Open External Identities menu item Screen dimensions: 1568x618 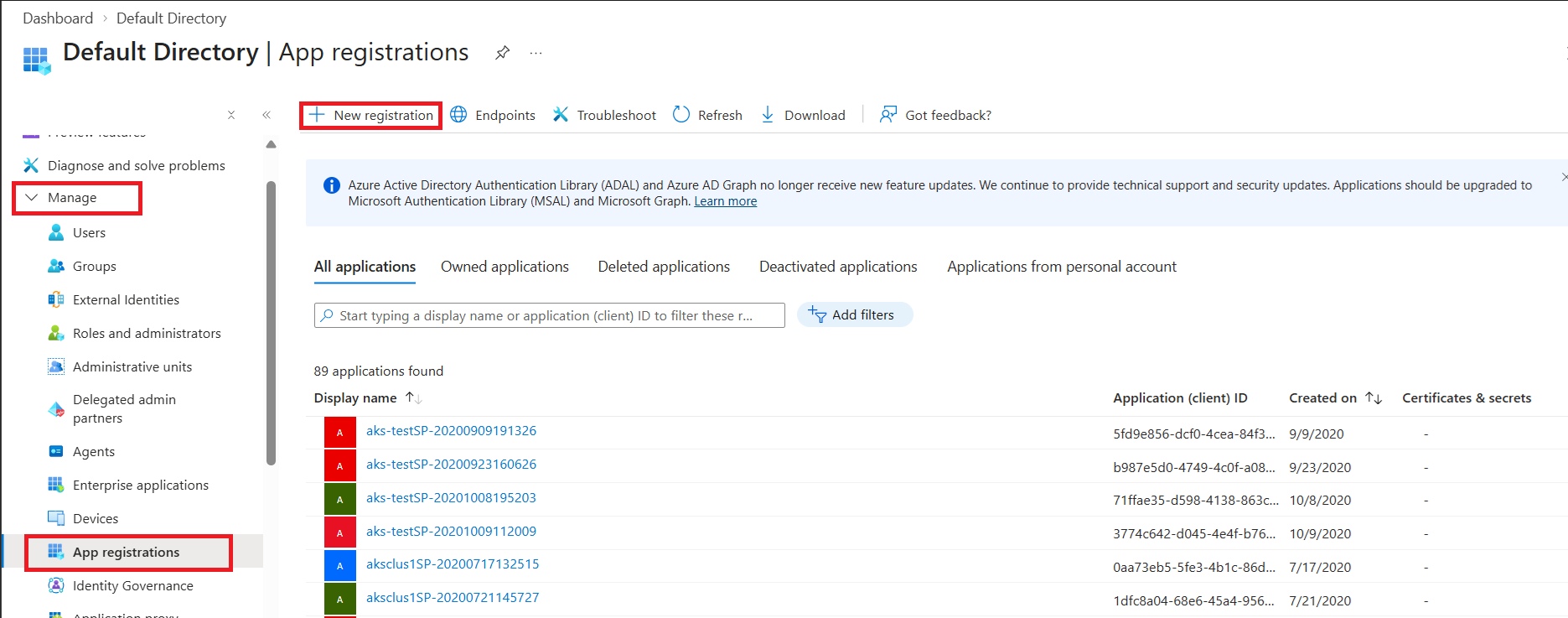point(126,299)
